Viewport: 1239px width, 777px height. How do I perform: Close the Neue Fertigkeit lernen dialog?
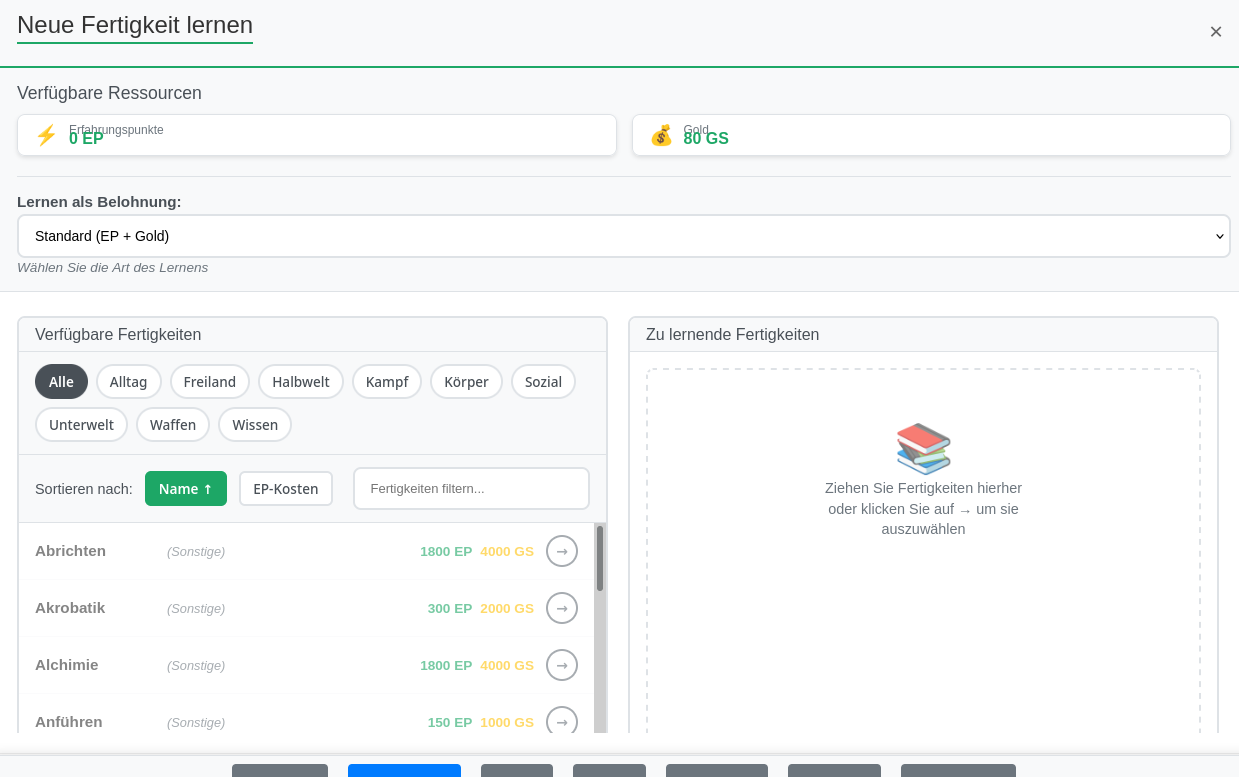point(1215,32)
